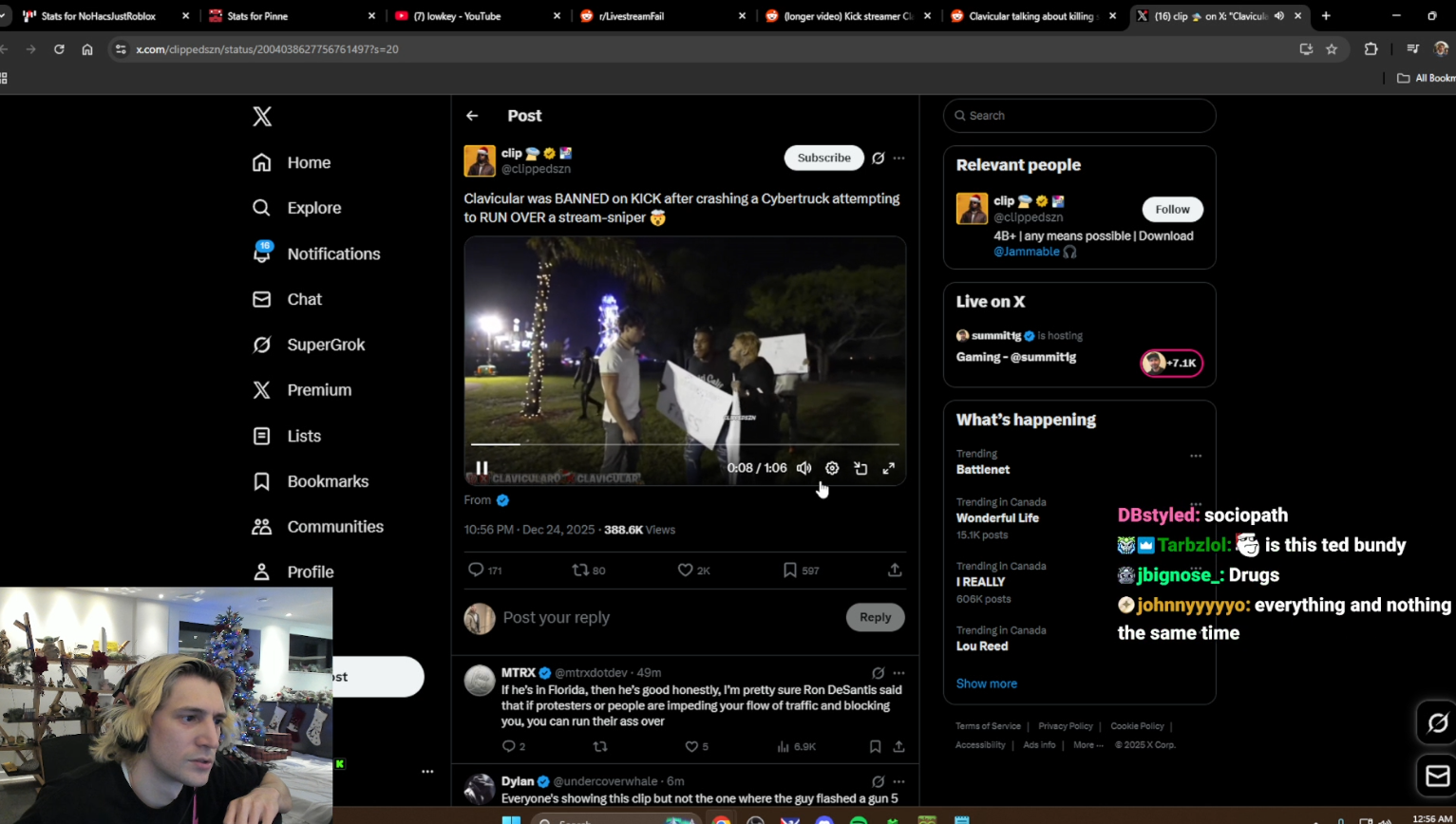Pause the playing video
Viewport: 1456px width, 824px height.
tap(482, 468)
